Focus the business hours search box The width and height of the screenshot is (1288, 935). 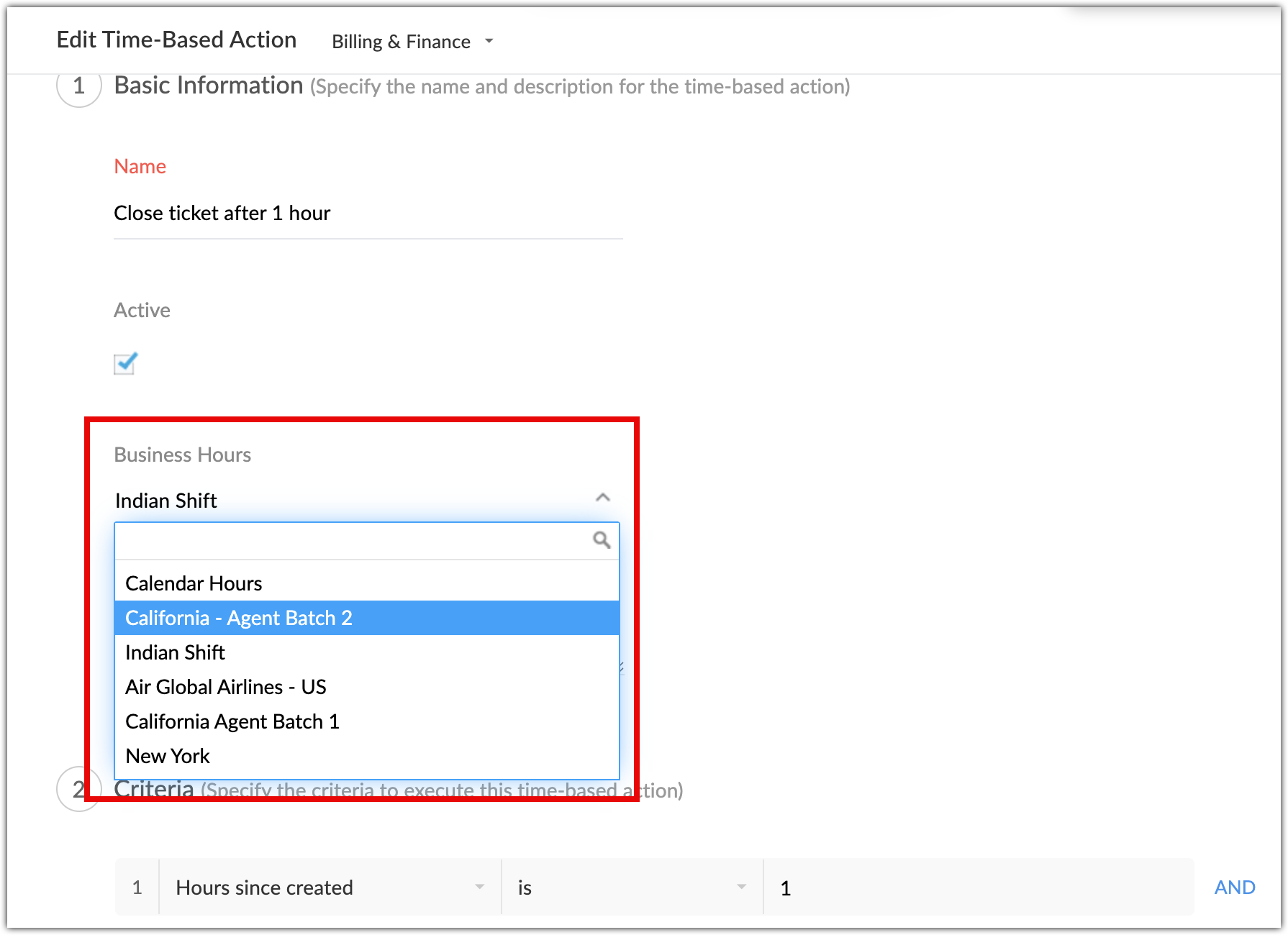[353, 541]
